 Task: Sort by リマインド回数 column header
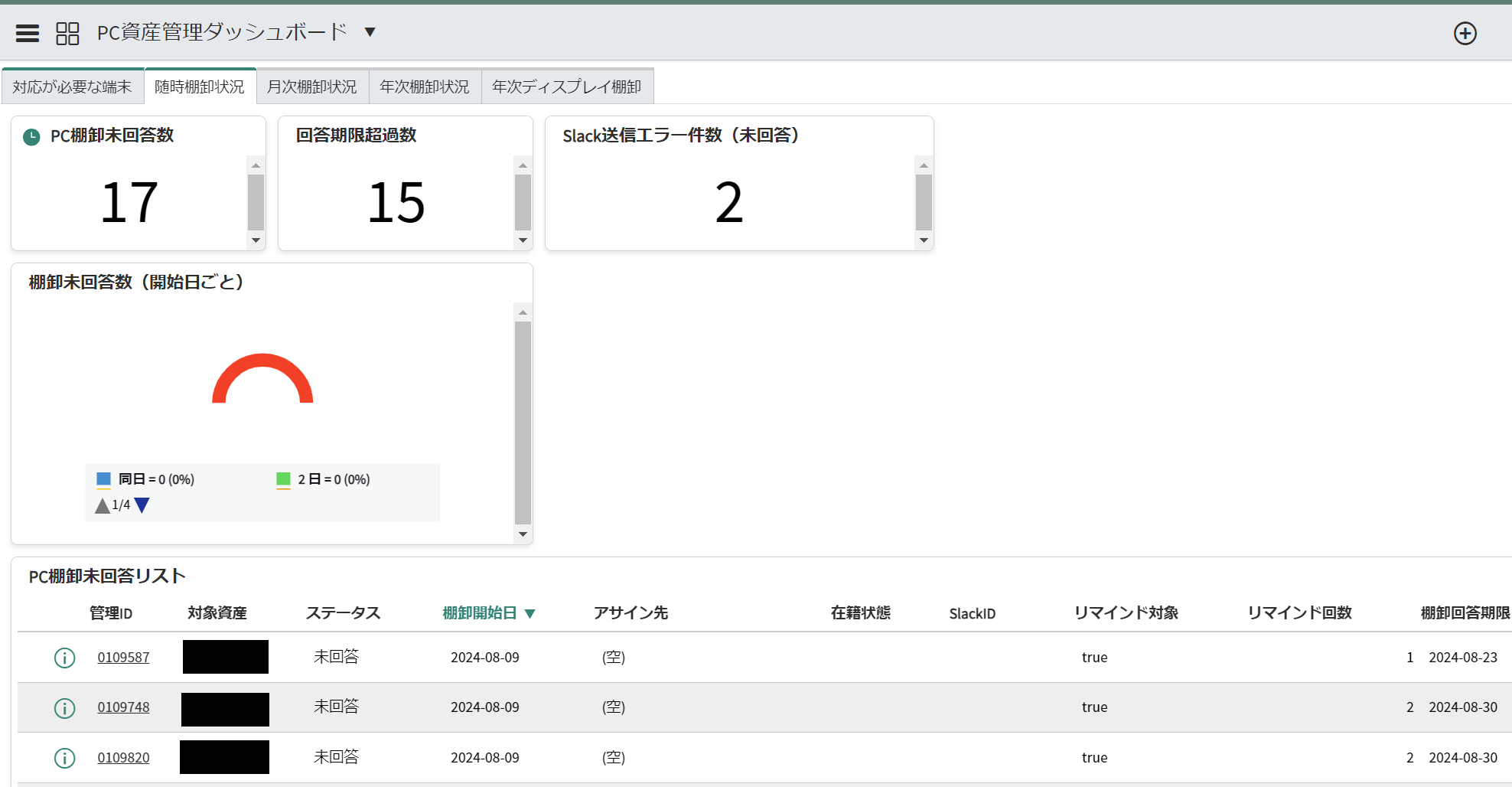click(x=1300, y=613)
